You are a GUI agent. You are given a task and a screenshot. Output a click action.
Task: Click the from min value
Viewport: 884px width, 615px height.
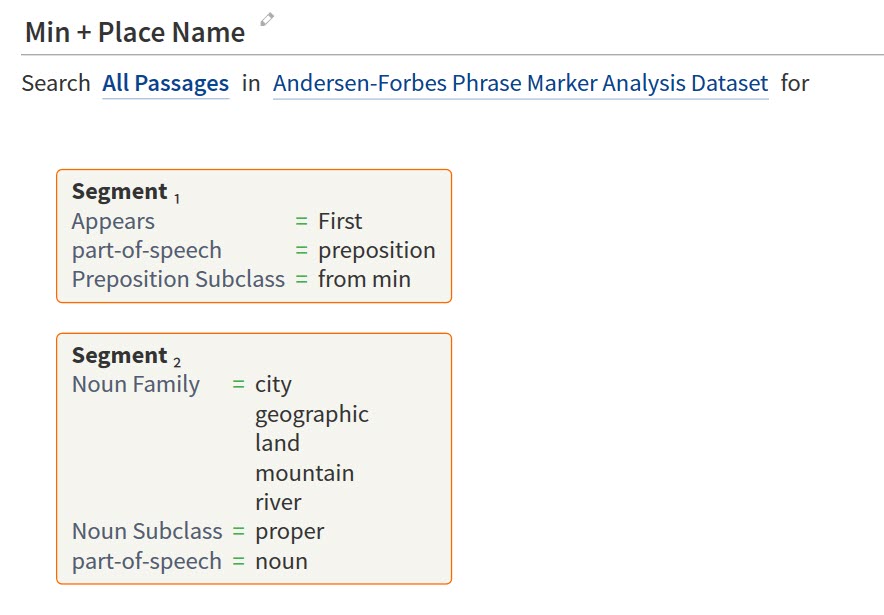point(364,279)
